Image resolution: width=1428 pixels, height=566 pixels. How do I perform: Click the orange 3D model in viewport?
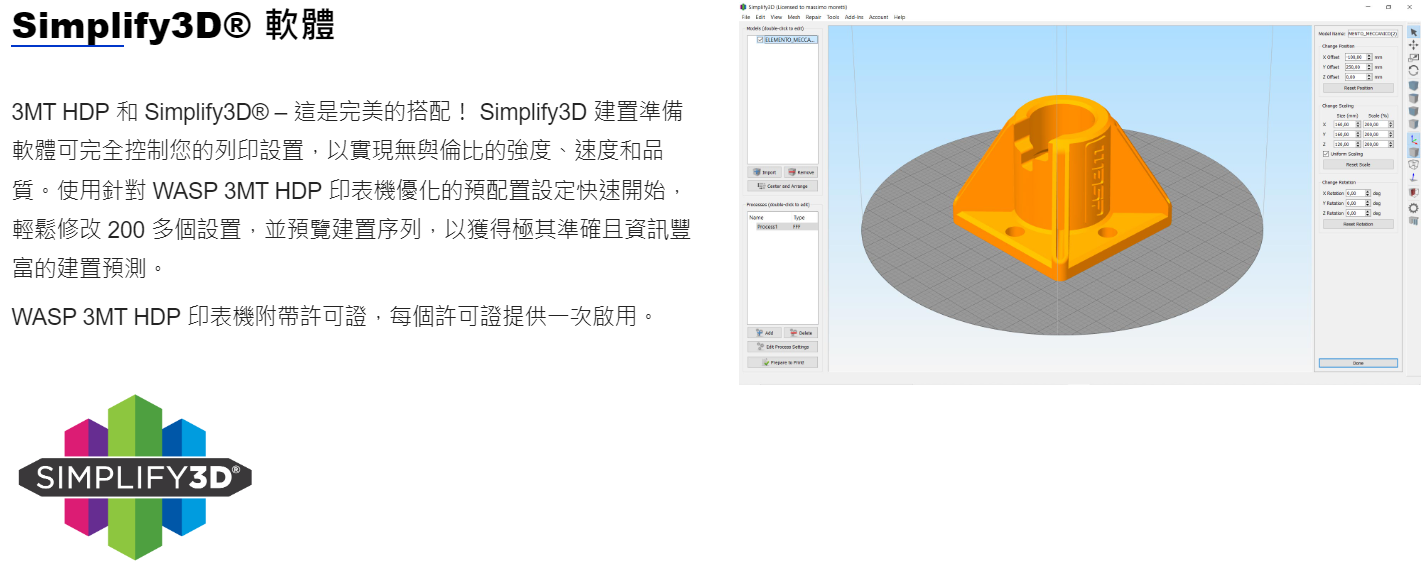point(1060,190)
